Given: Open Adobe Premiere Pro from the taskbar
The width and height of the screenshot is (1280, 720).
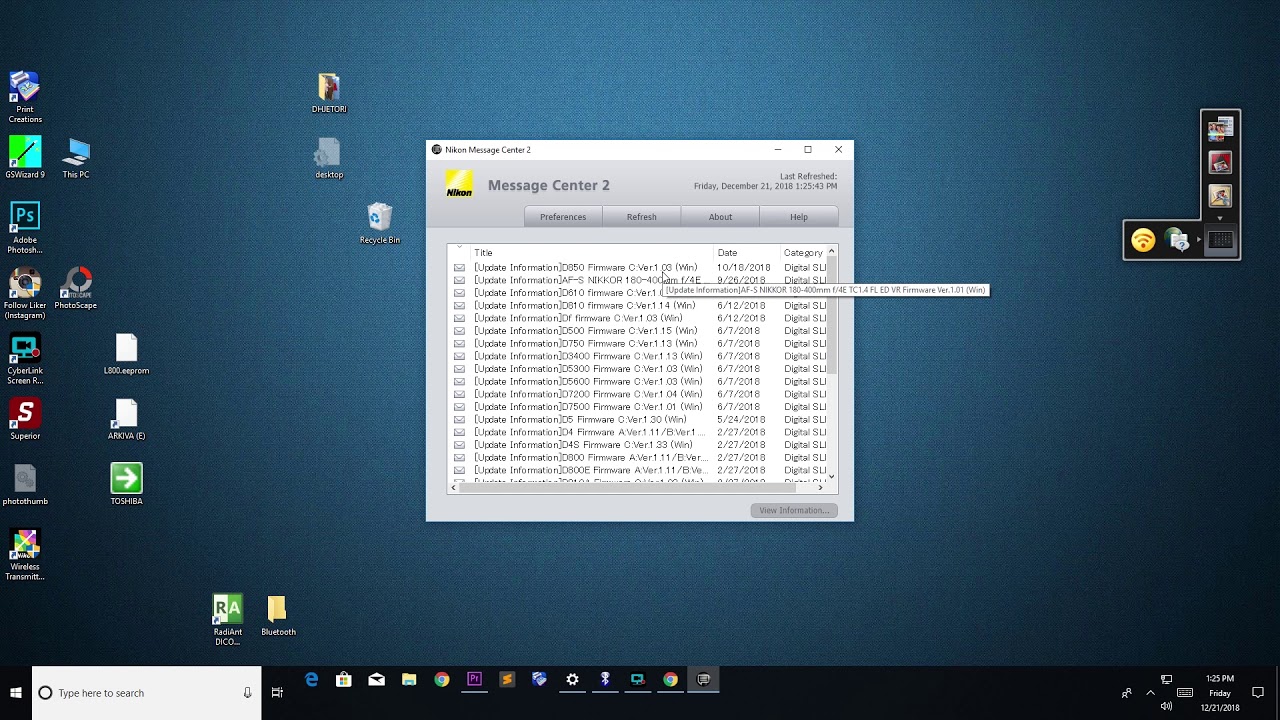Looking at the screenshot, I should [474, 680].
